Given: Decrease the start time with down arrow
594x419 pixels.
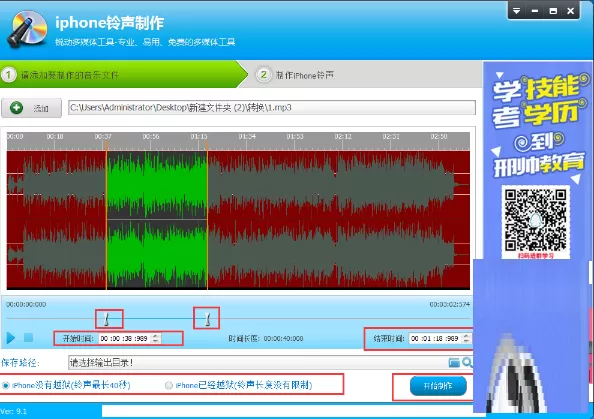Looking at the screenshot, I should [x=156, y=341].
